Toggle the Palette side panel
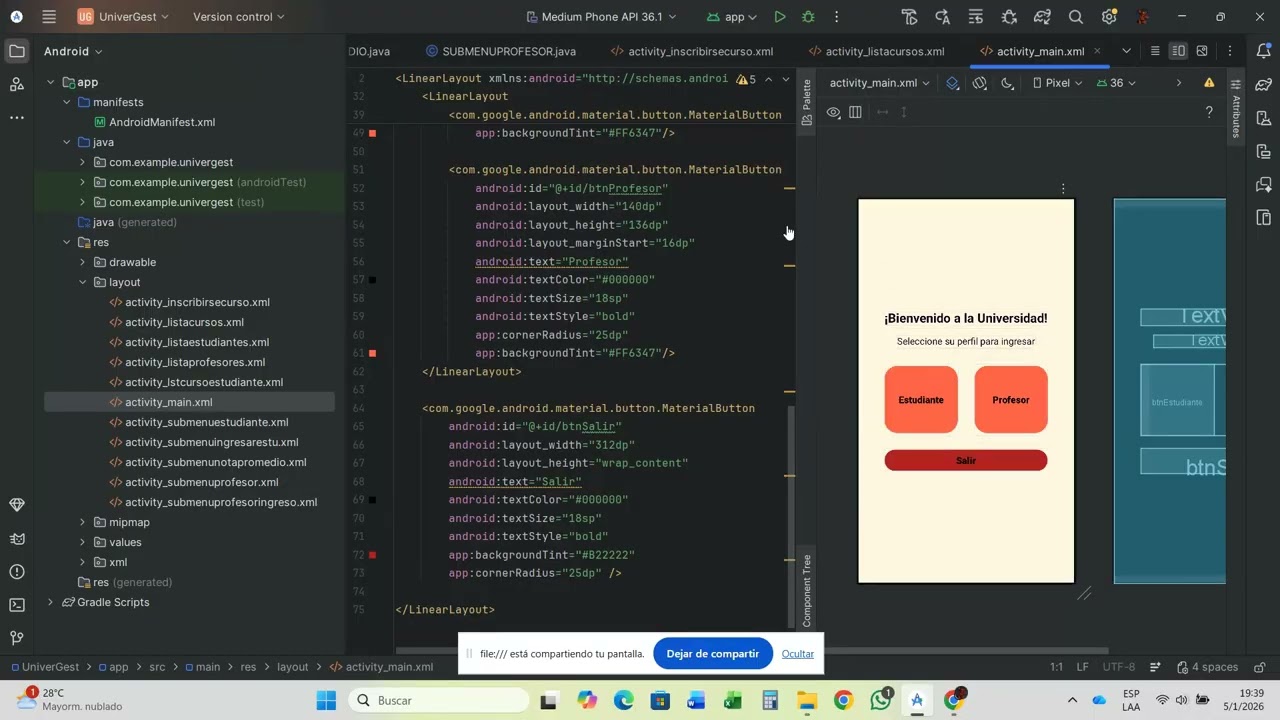Screen dimensions: 1280x720 806,103
